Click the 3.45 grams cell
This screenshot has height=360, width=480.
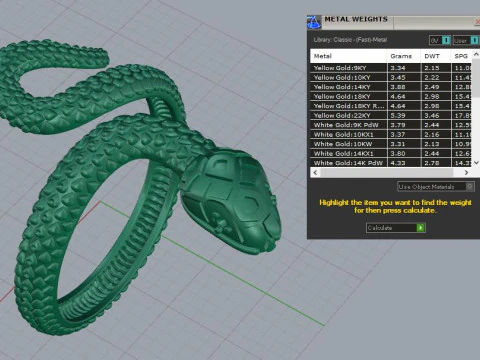pos(404,77)
